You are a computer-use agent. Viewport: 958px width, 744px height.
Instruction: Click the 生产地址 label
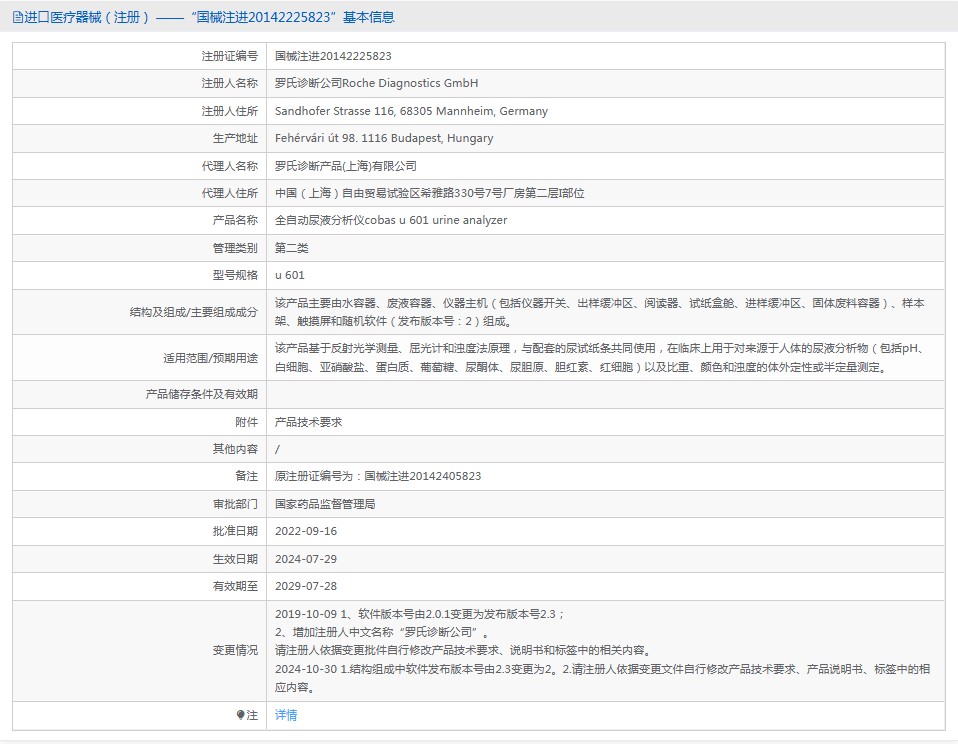click(235, 138)
